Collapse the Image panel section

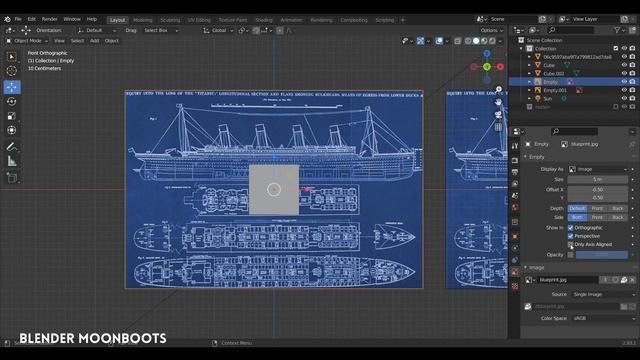(x=536, y=268)
